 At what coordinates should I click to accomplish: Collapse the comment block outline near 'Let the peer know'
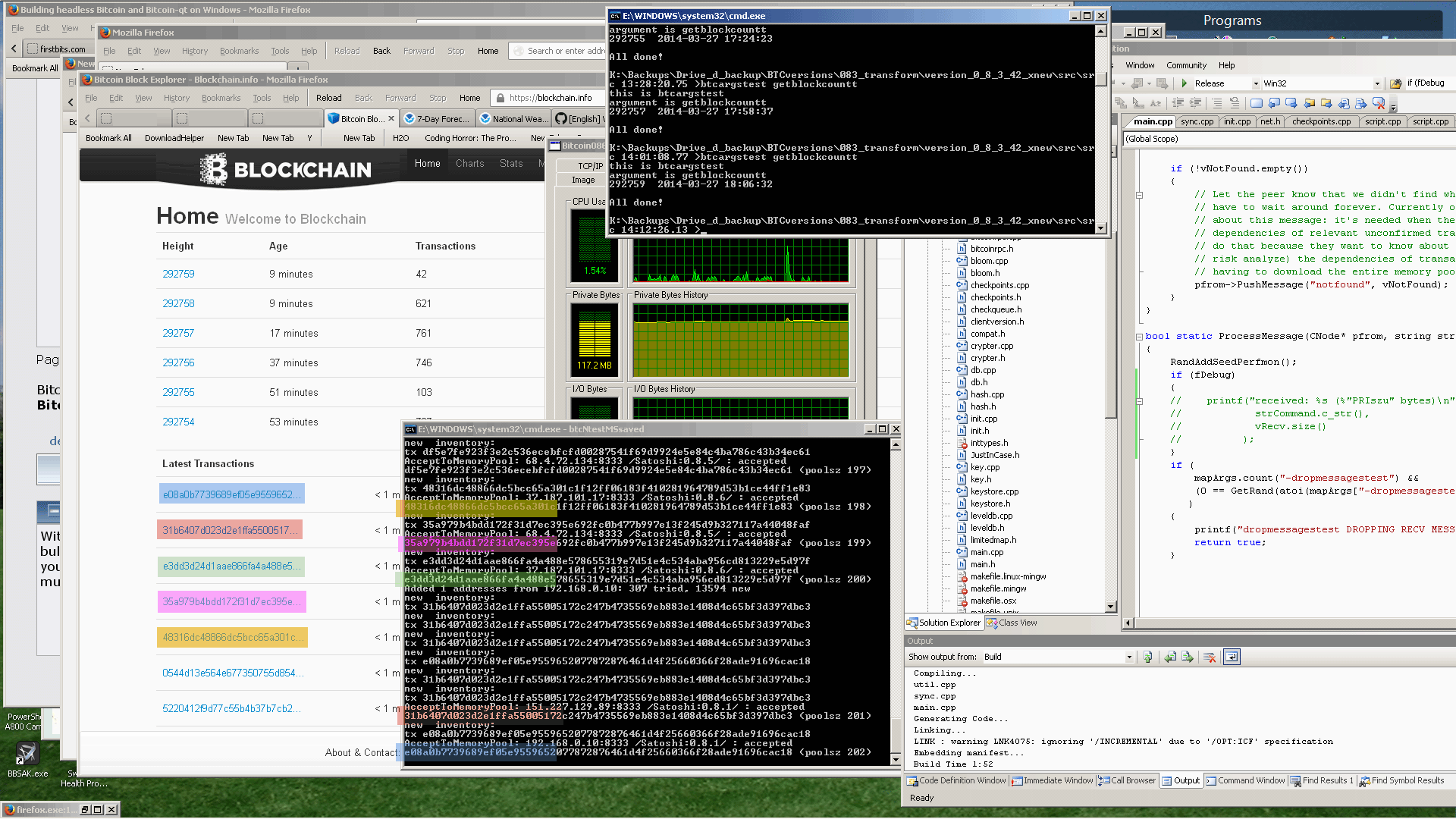click(1139, 195)
